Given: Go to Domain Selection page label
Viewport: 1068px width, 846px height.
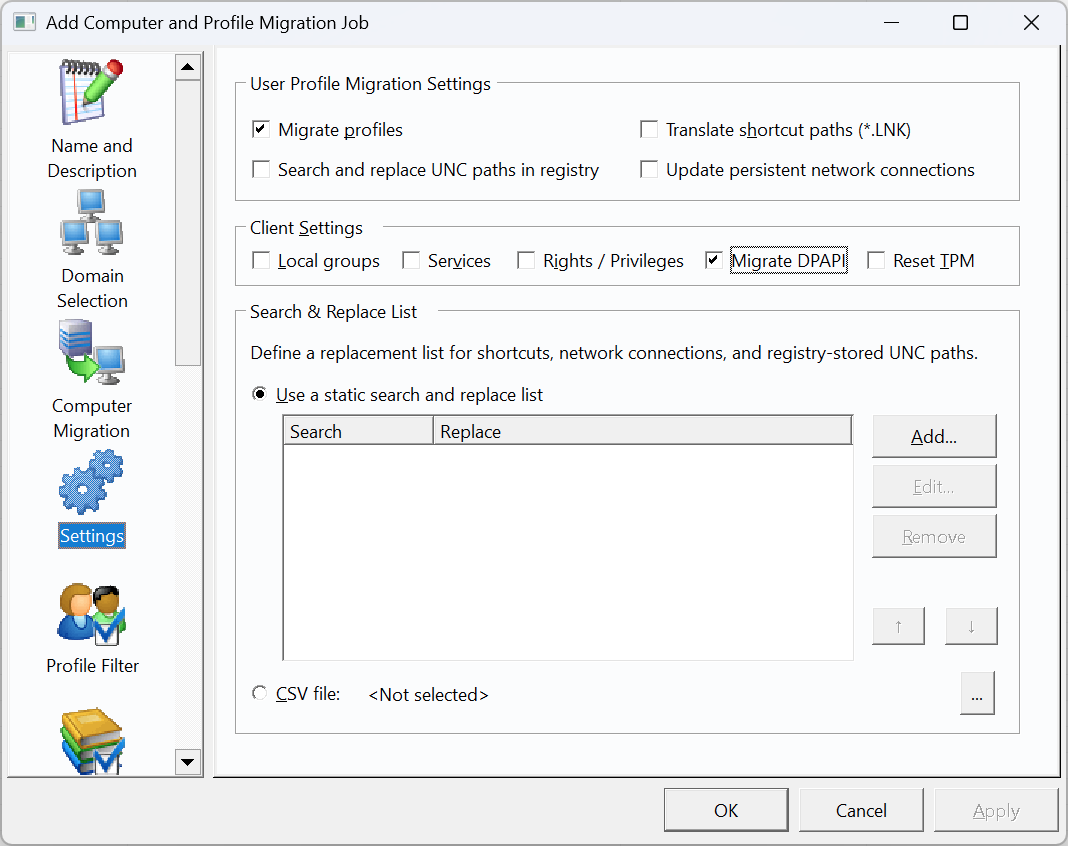Looking at the screenshot, I should 92,288.
